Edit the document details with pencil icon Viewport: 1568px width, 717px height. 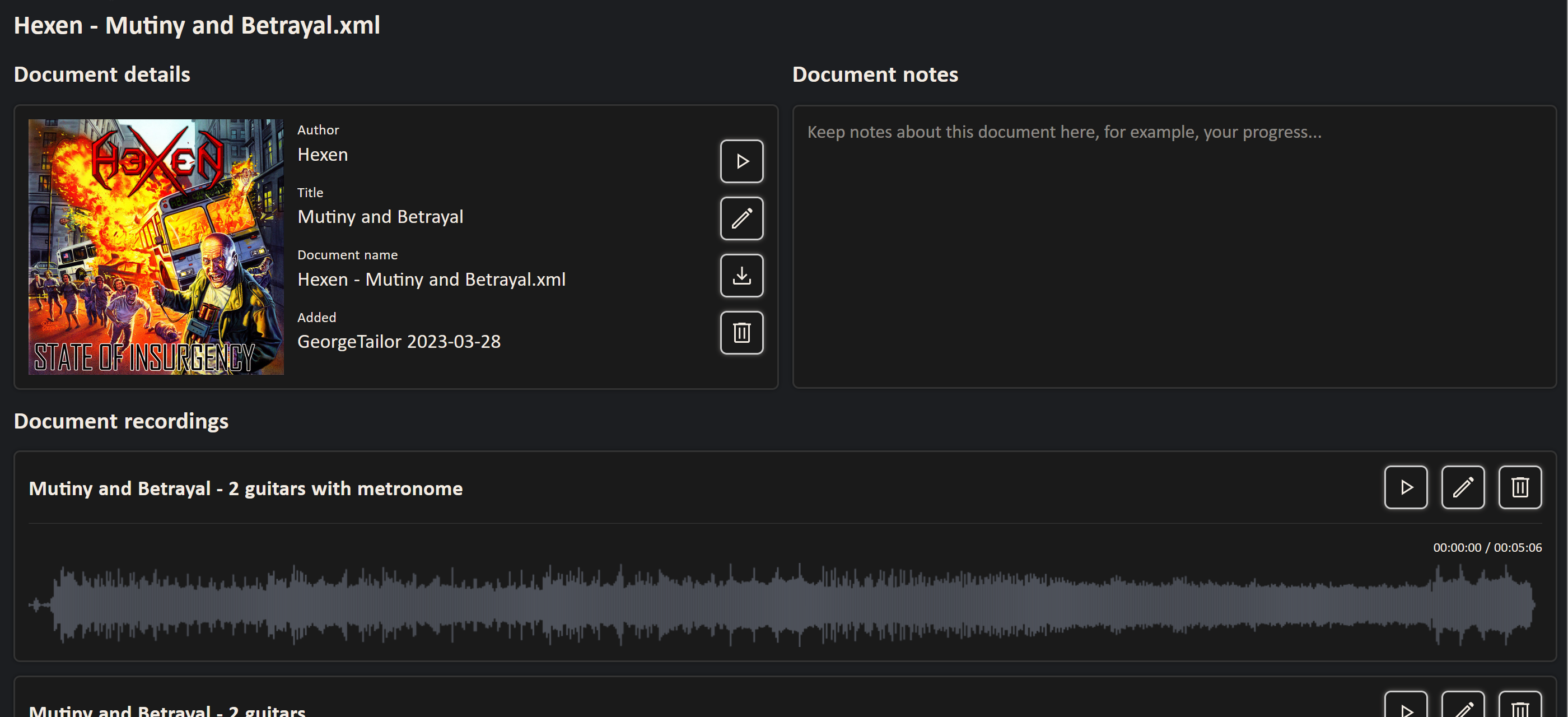click(741, 218)
